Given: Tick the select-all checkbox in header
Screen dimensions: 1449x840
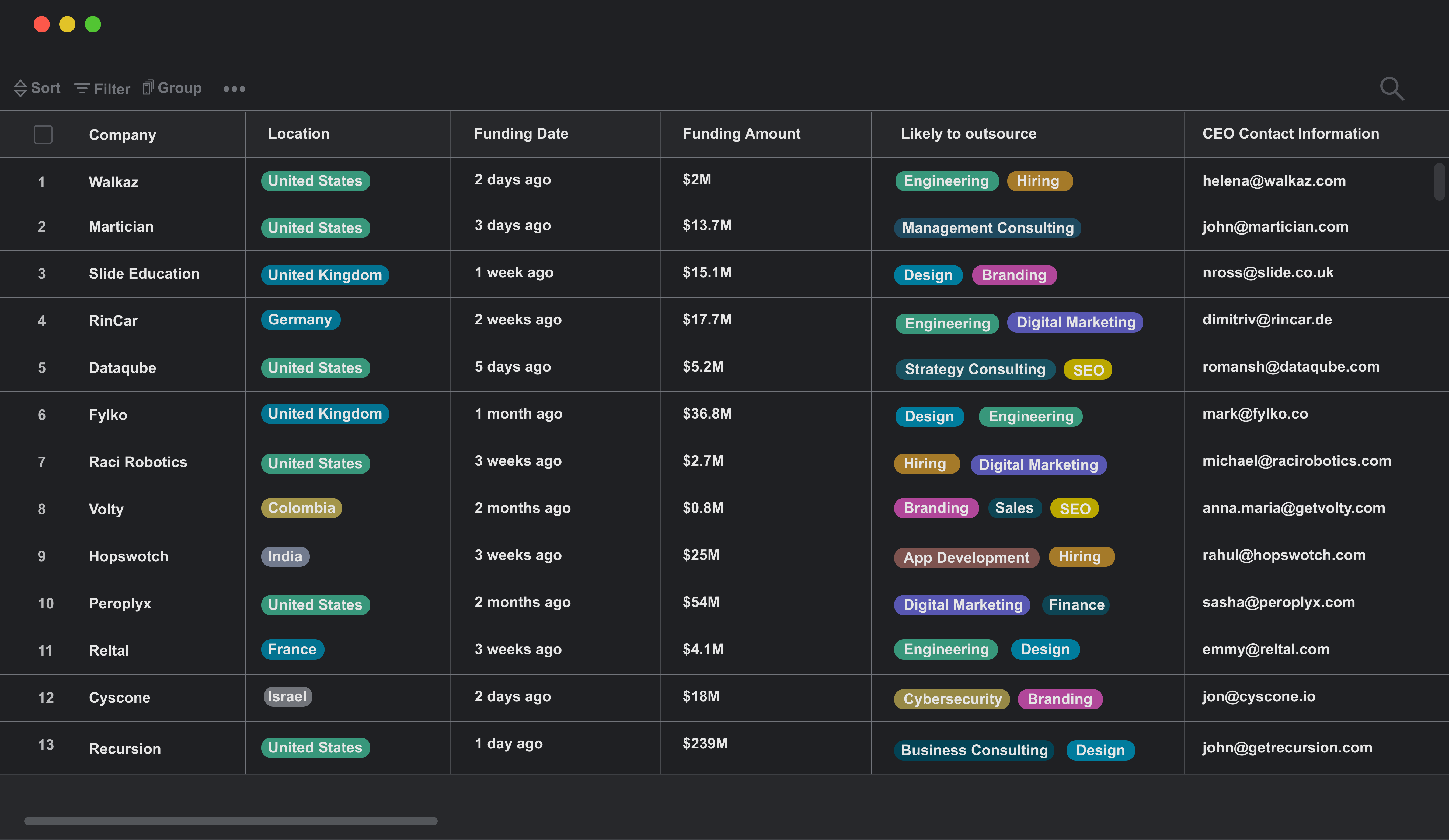Looking at the screenshot, I should (x=43, y=135).
